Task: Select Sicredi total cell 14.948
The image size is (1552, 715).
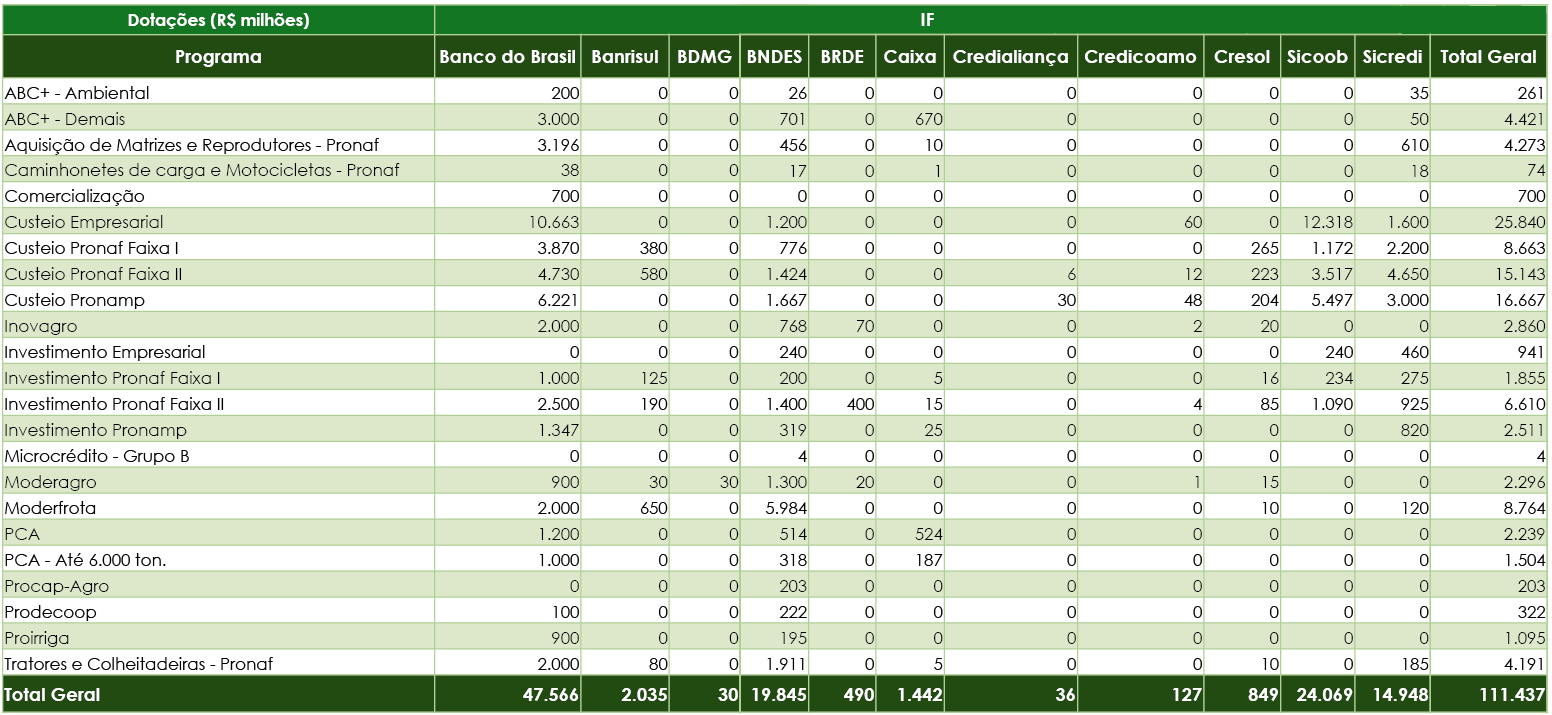Action: click(1393, 694)
